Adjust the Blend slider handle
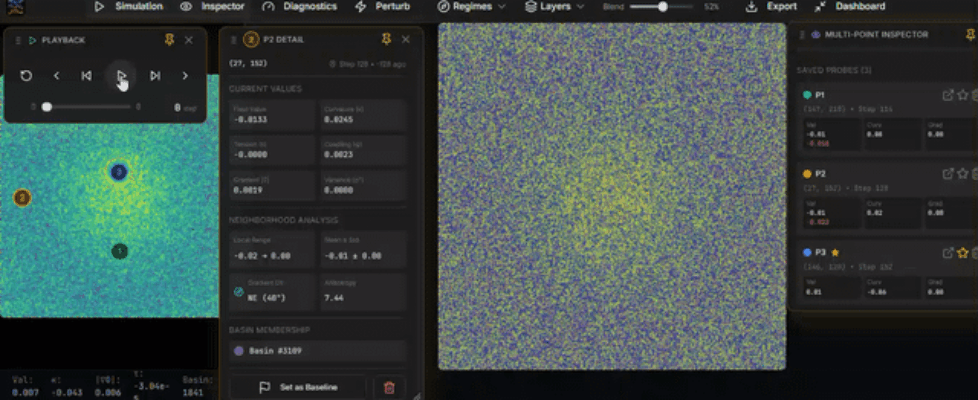 coord(662,7)
